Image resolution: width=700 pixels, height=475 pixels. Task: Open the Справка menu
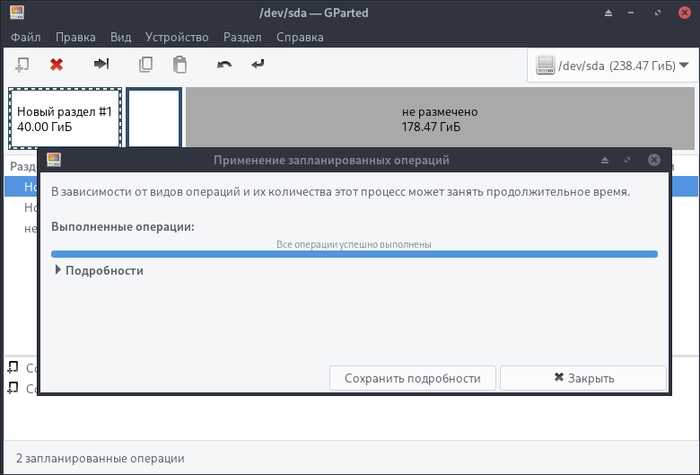298,37
